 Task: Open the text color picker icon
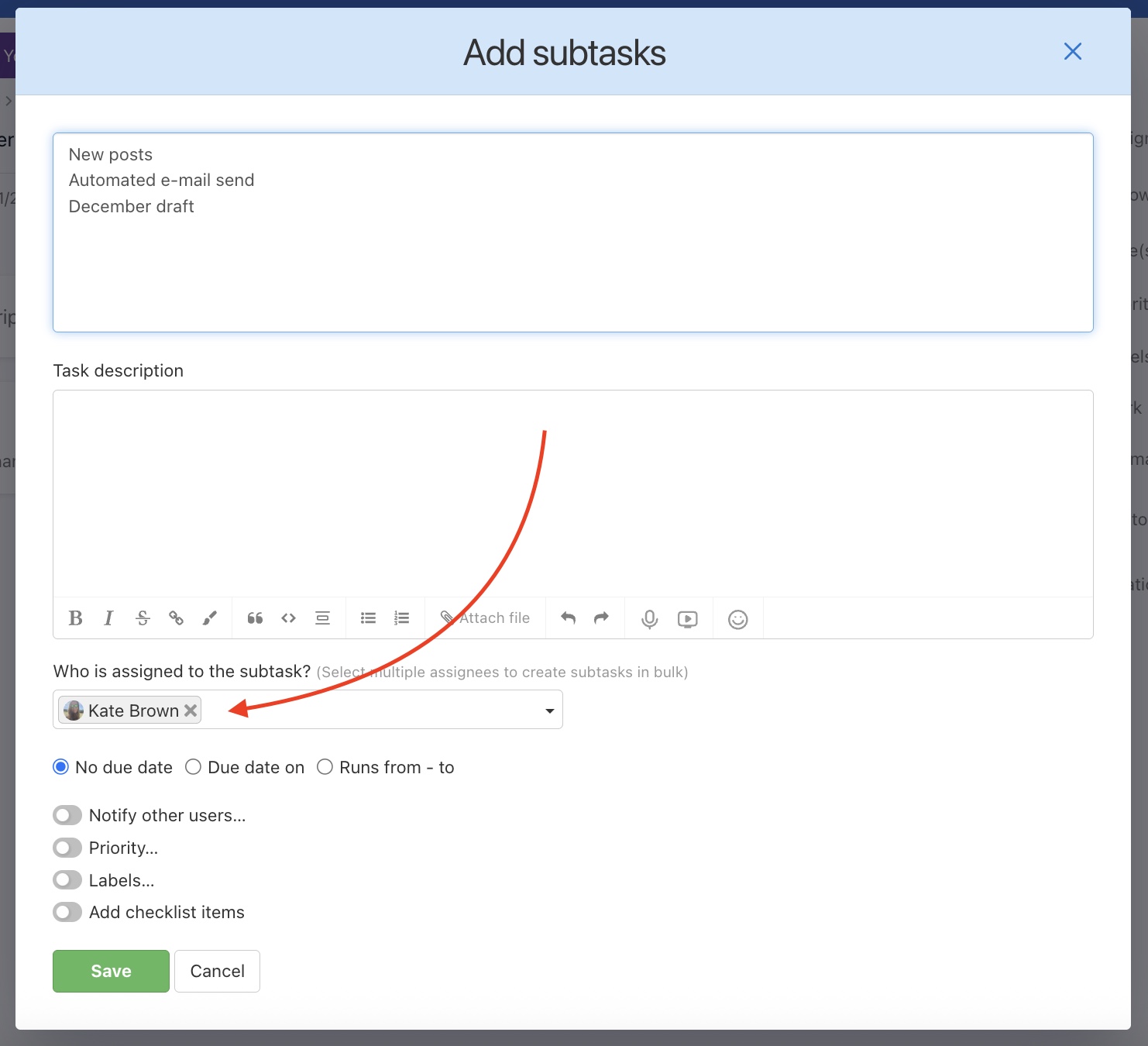click(210, 618)
